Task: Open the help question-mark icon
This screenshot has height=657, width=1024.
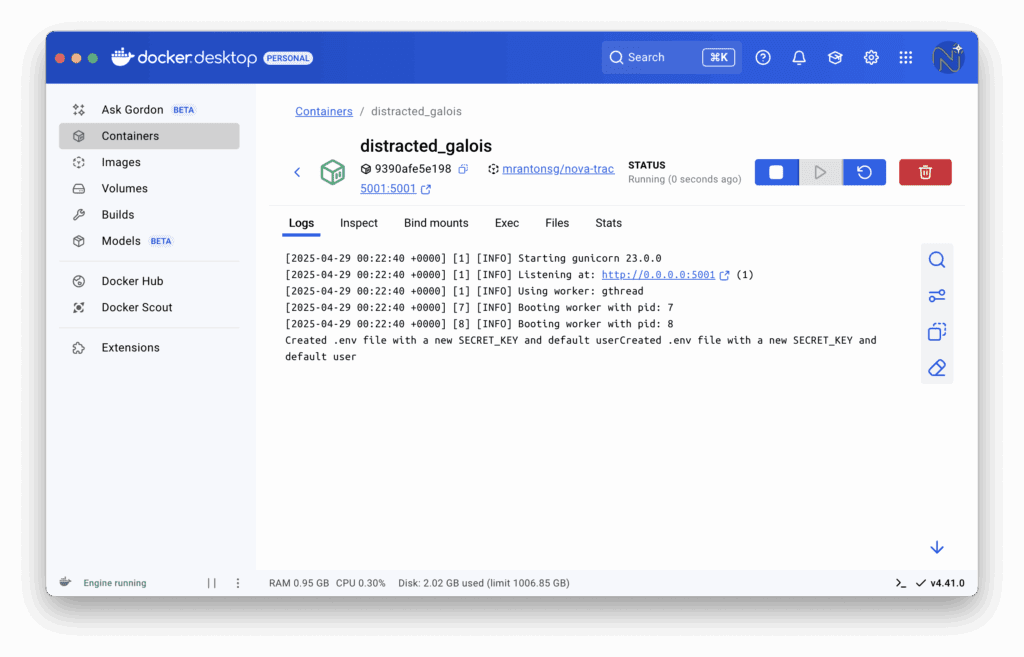Action: [763, 57]
